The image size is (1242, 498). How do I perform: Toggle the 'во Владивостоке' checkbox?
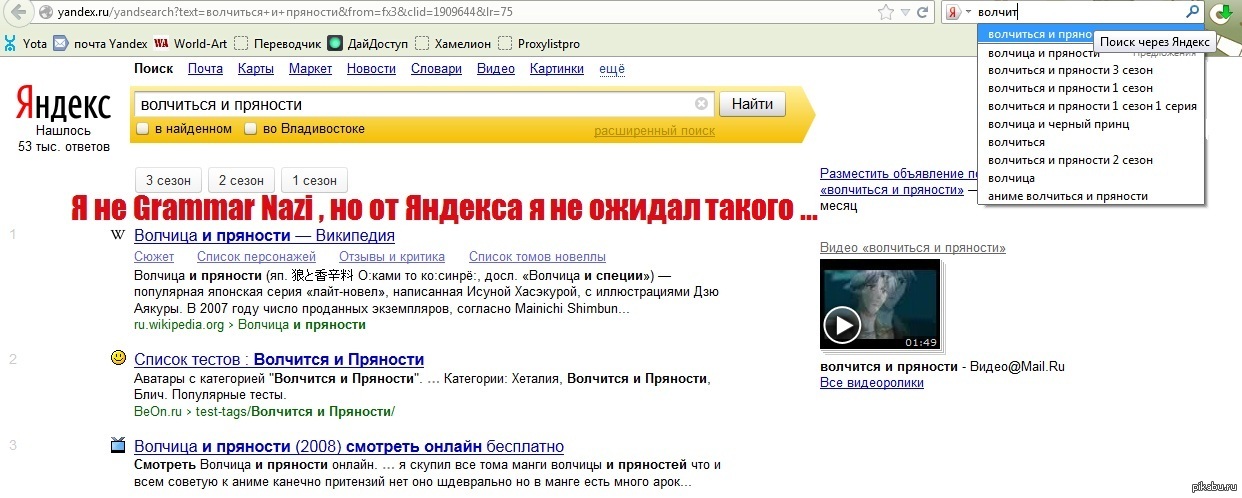click(x=252, y=129)
